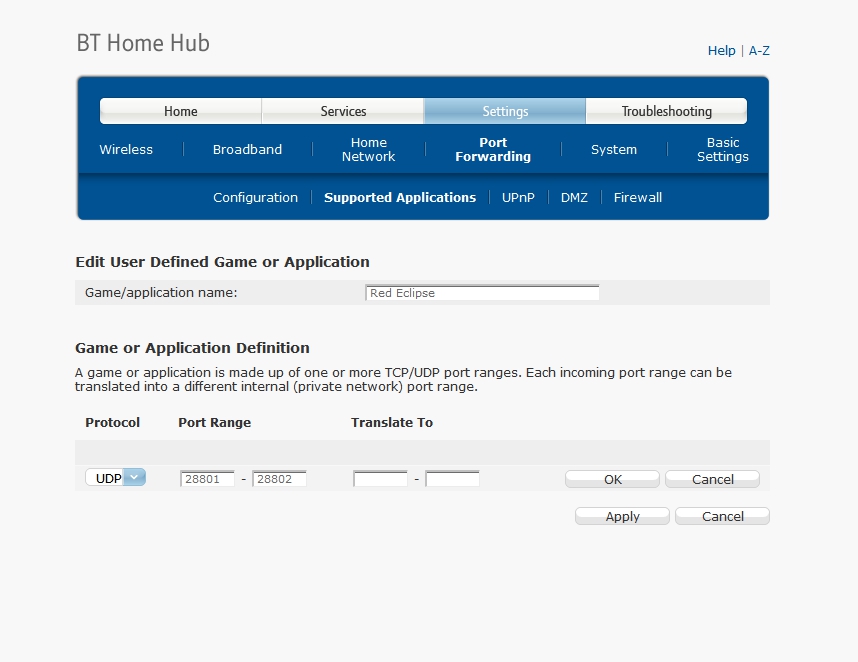Open the Services tab
This screenshot has width=858, height=662.
(343, 111)
